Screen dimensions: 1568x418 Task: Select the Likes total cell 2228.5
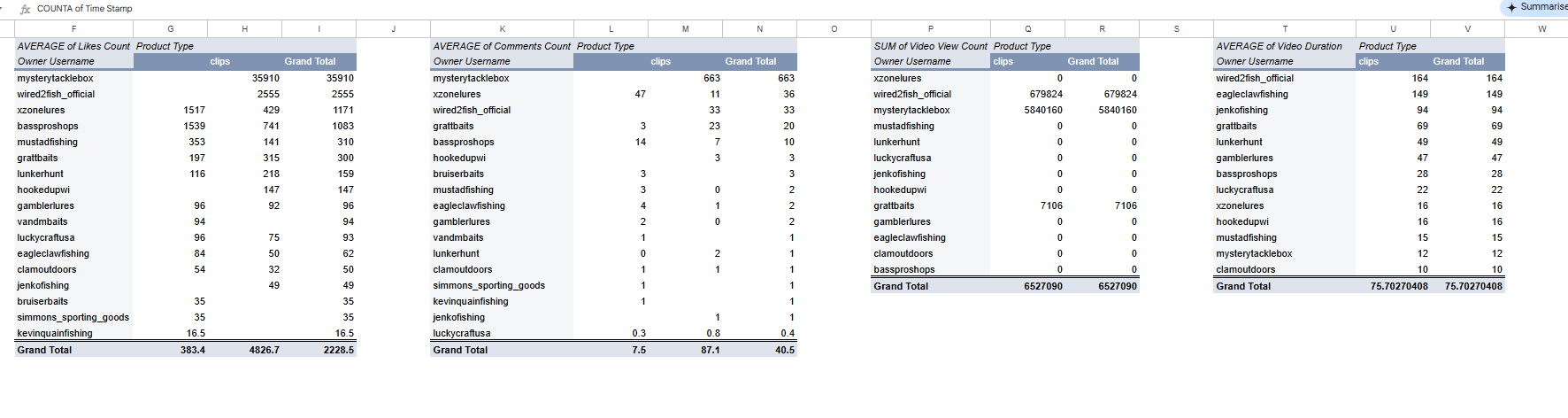point(319,350)
